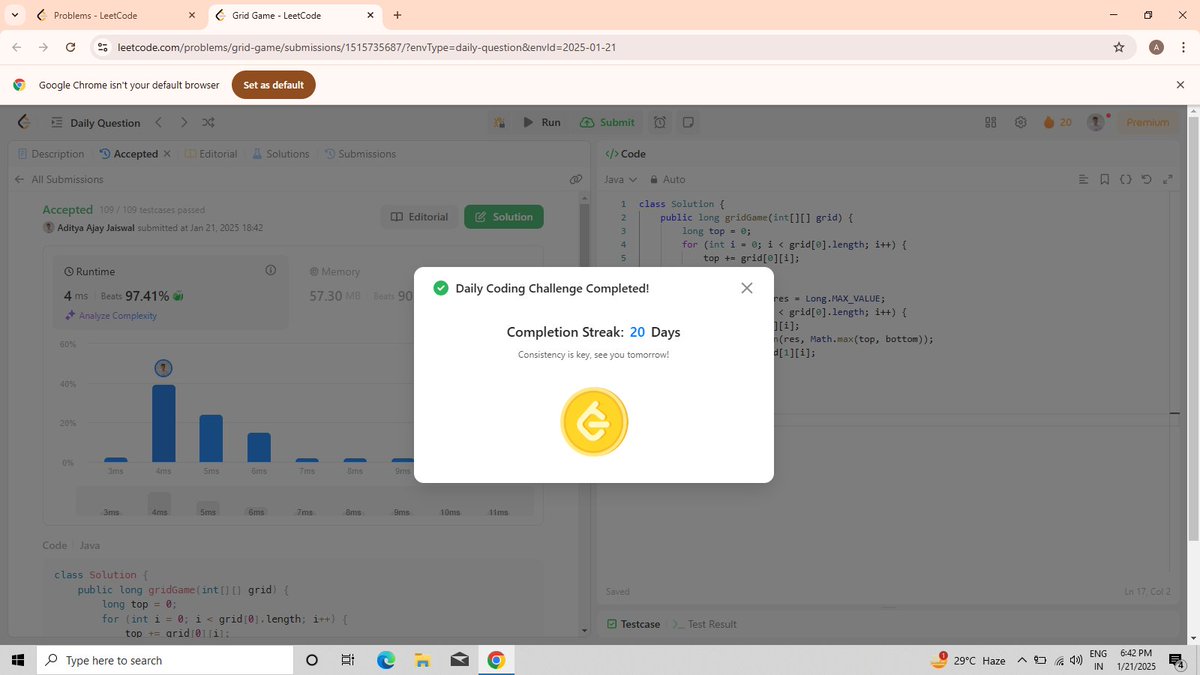Open the tab search dropdown arrow

point(15,16)
